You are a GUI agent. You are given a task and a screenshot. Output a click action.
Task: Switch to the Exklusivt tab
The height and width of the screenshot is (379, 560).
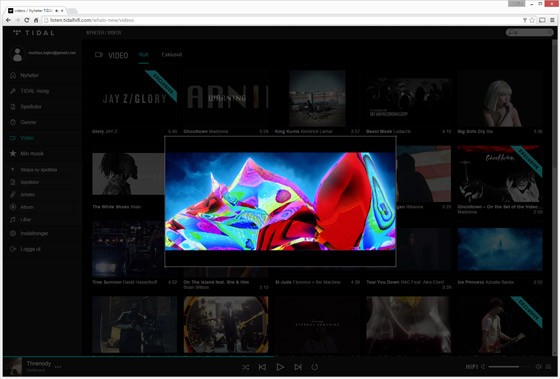point(172,55)
